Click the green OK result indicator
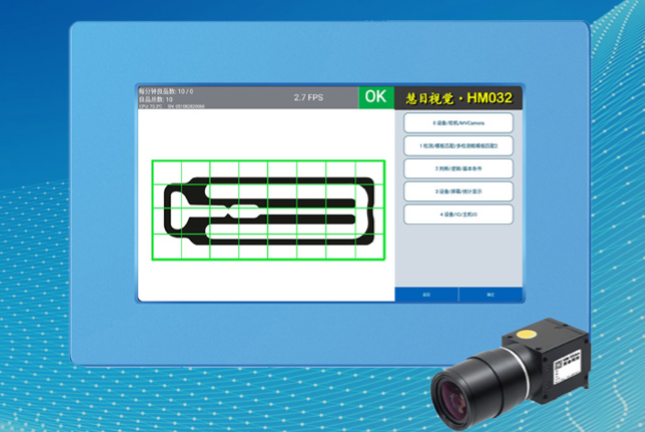The height and width of the screenshot is (432, 645). point(376,97)
